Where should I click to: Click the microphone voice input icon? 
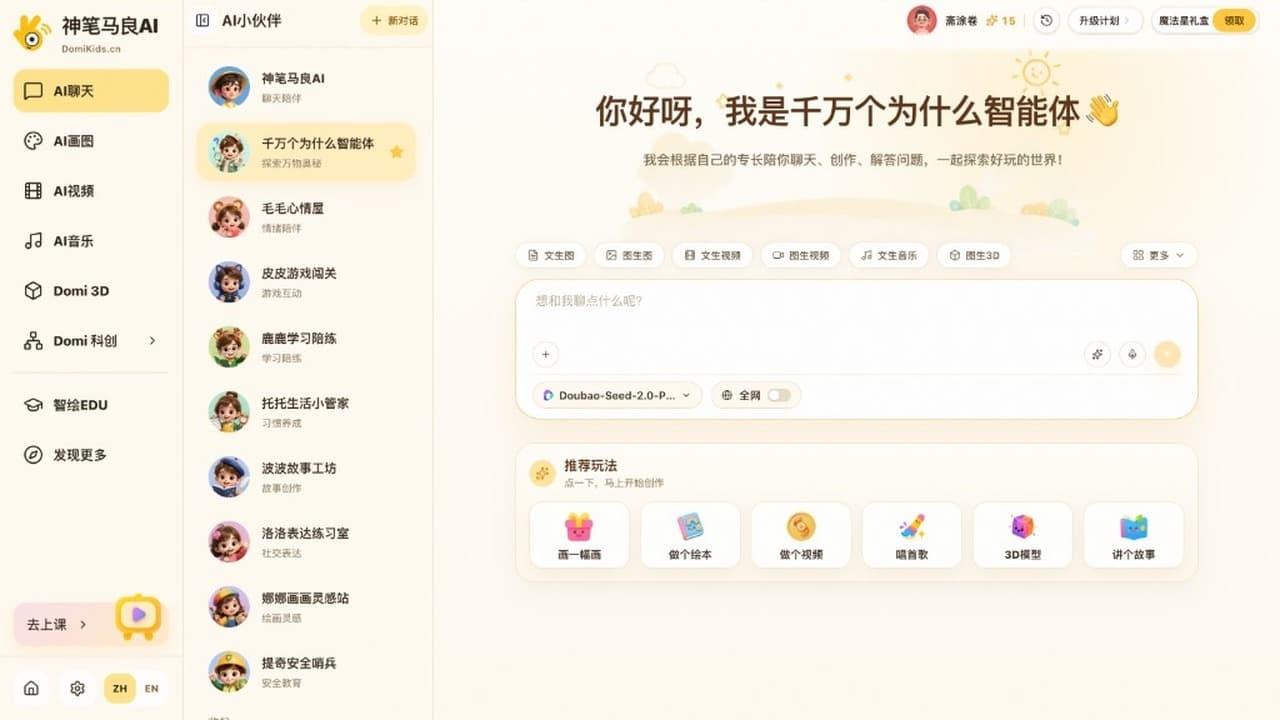coord(1132,354)
